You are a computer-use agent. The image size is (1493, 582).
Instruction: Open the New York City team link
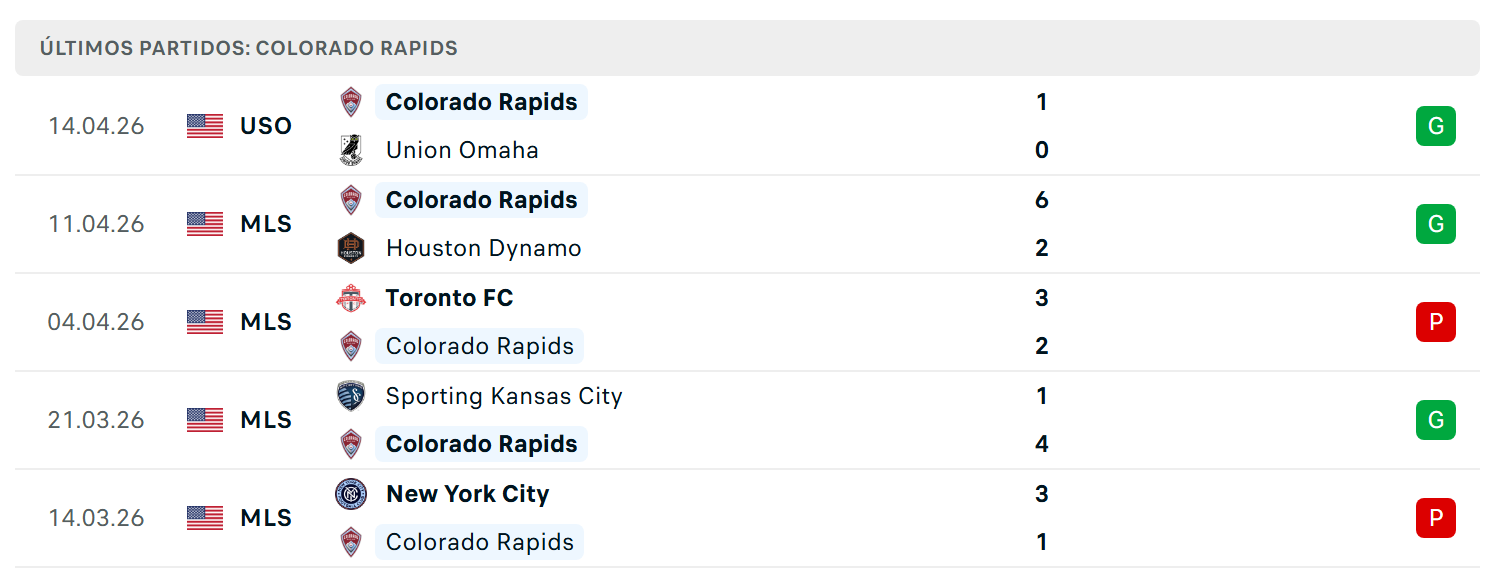coord(468,494)
